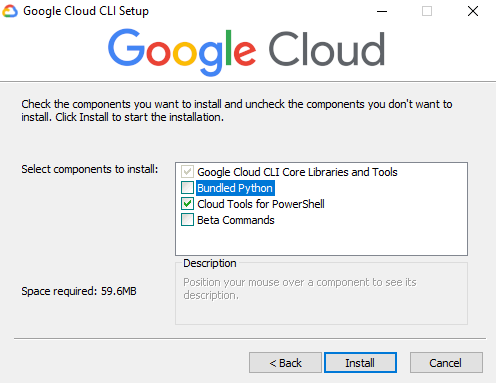Click inside the Description box text
This screenshot has width=496, height=383.
coord(299,289)
